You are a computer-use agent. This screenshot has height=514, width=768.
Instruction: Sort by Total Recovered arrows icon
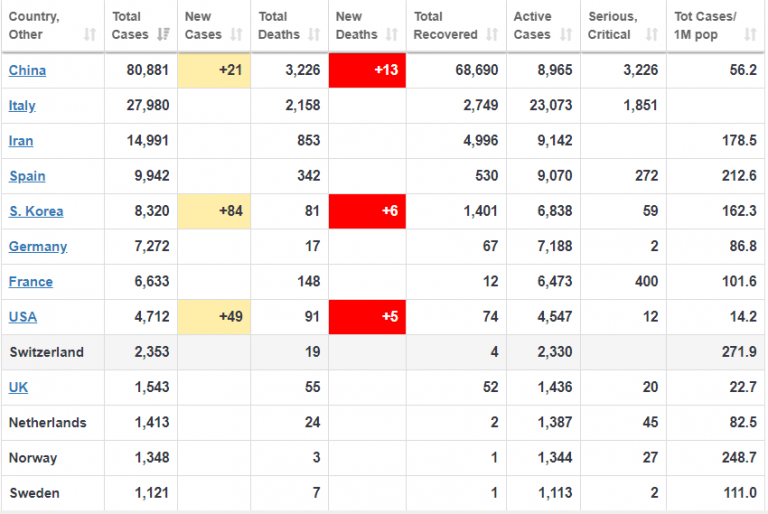(x=491, y=35)
